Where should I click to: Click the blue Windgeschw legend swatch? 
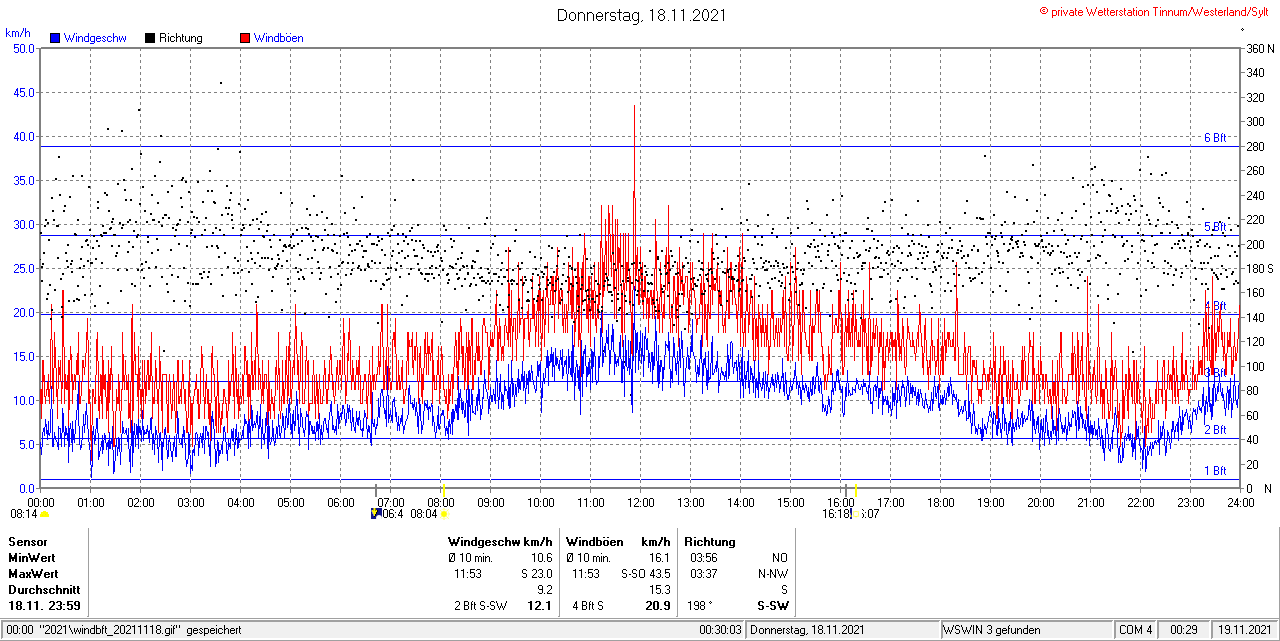coord(54,38)
